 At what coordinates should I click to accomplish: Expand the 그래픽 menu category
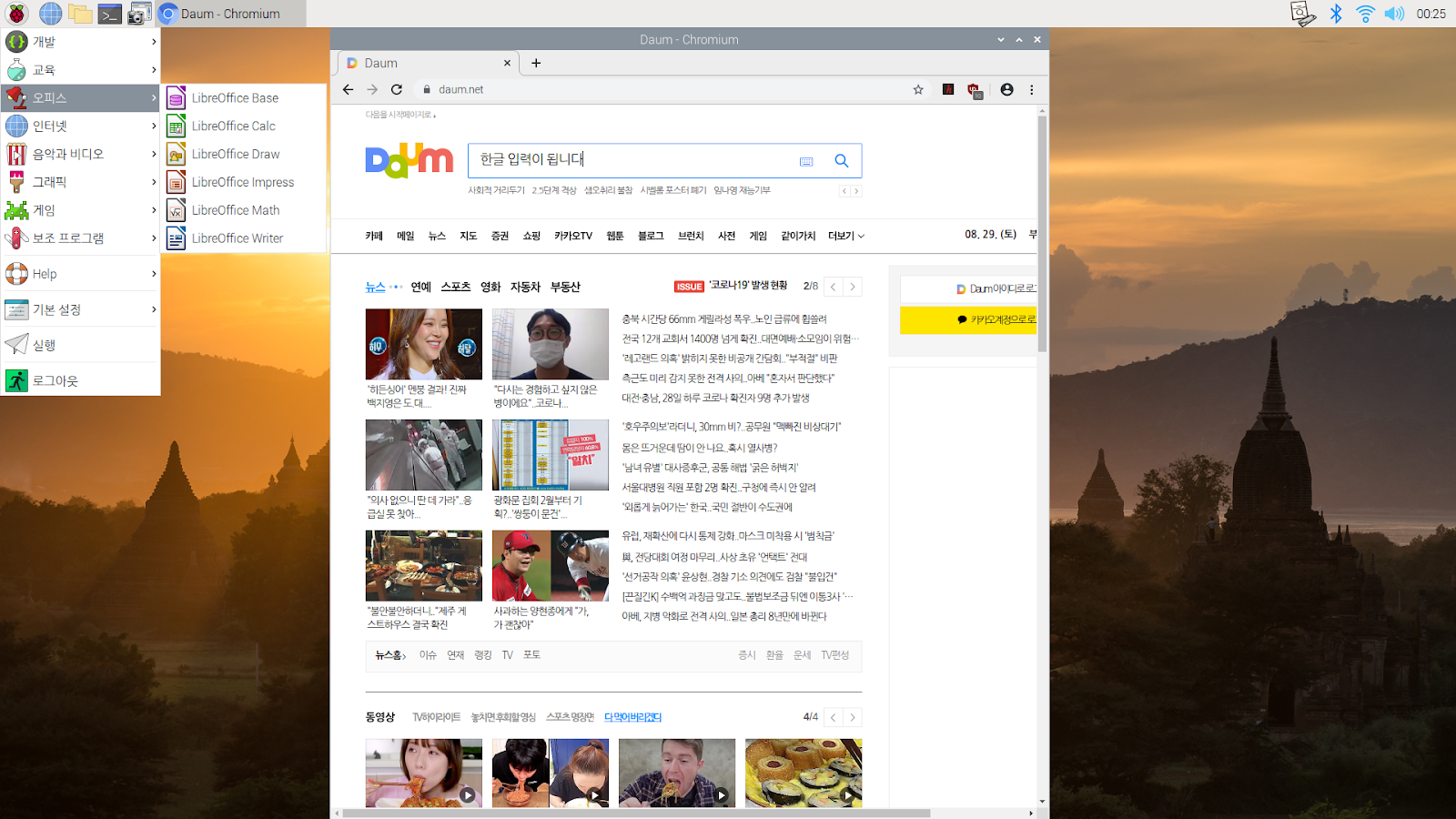[81, 182]
